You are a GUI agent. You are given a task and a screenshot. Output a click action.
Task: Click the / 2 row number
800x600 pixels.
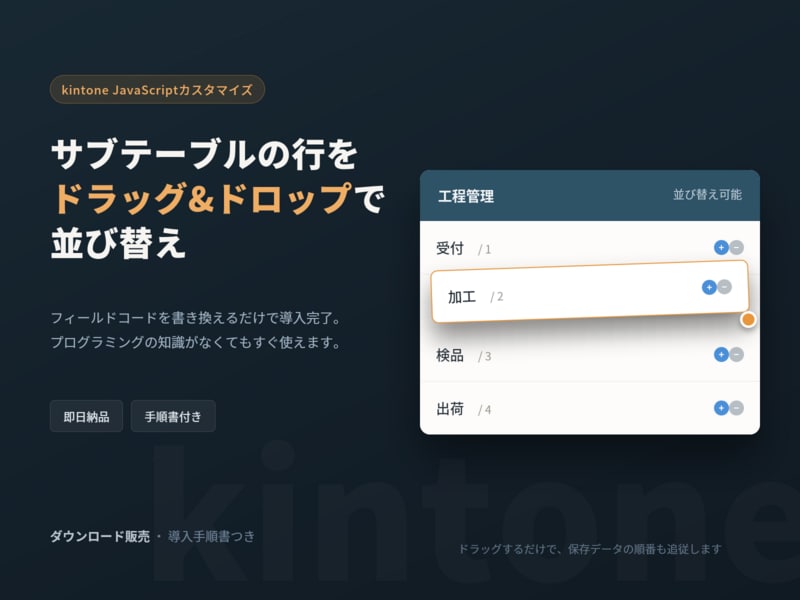click(x=496, y=297)
